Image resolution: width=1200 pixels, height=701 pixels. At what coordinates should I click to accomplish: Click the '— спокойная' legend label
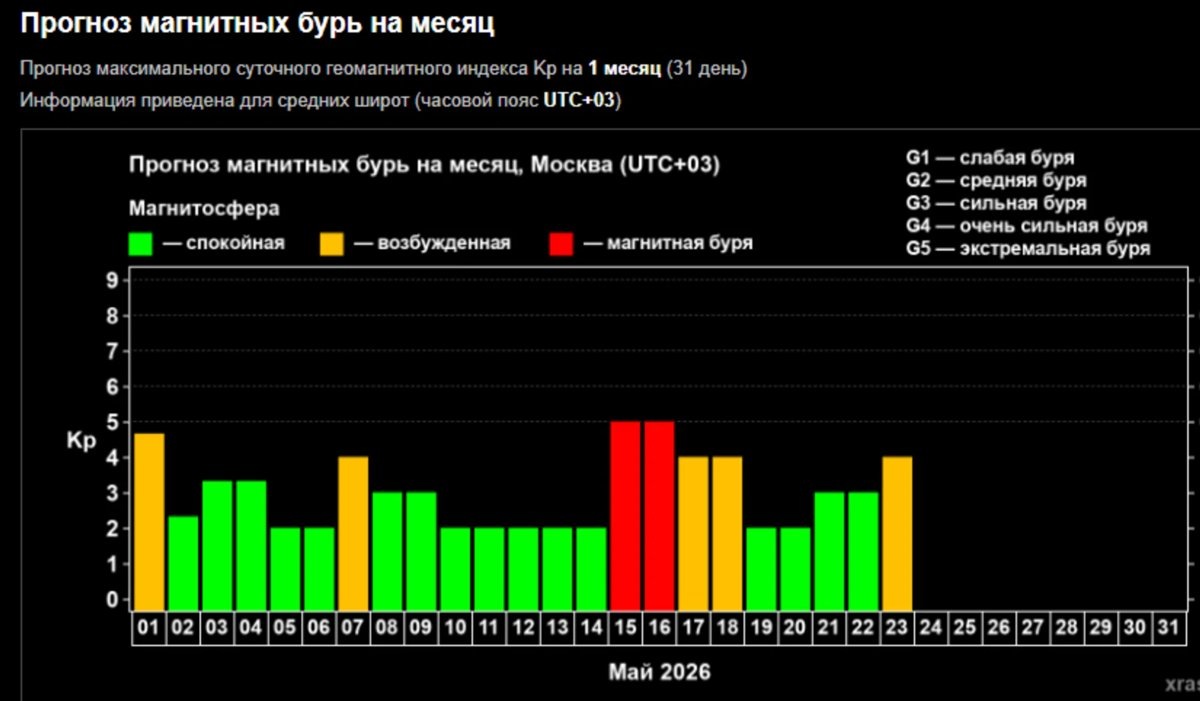pos(223,243)
